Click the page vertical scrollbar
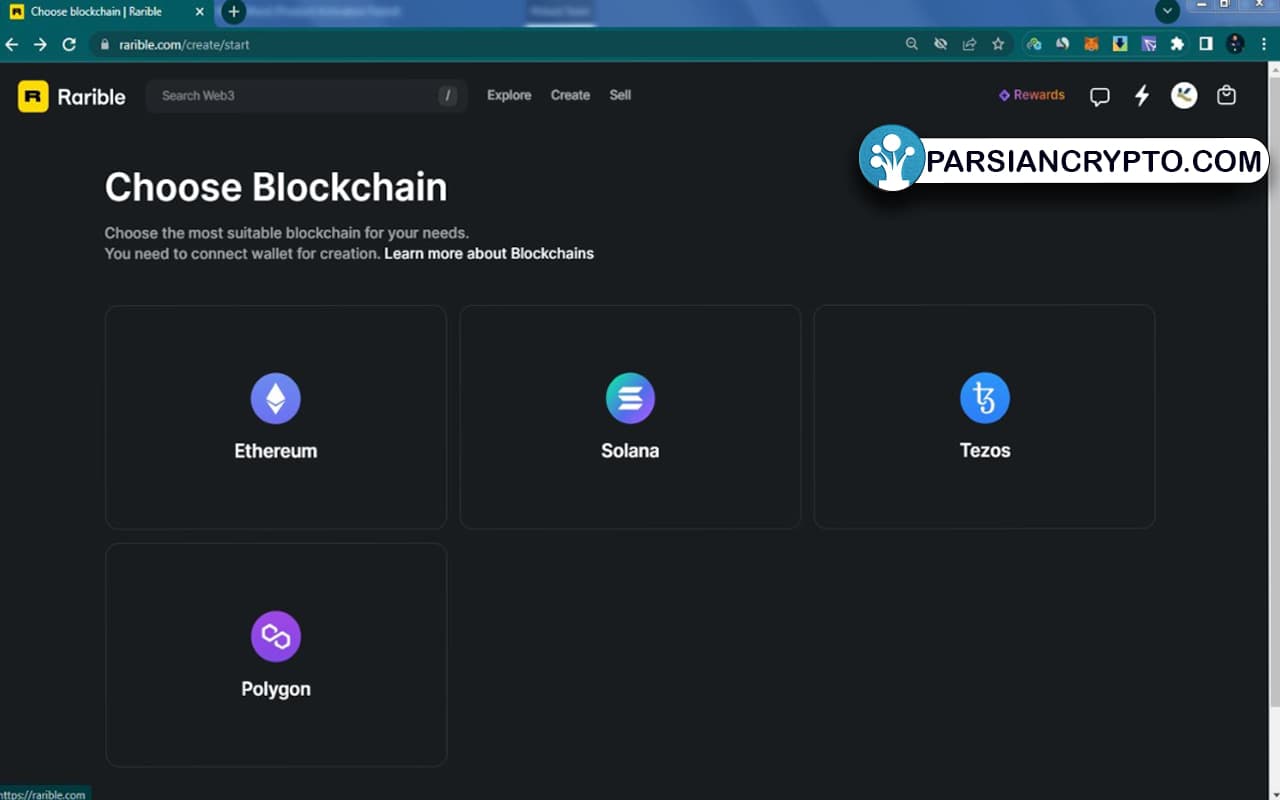 coord(1273,390)
